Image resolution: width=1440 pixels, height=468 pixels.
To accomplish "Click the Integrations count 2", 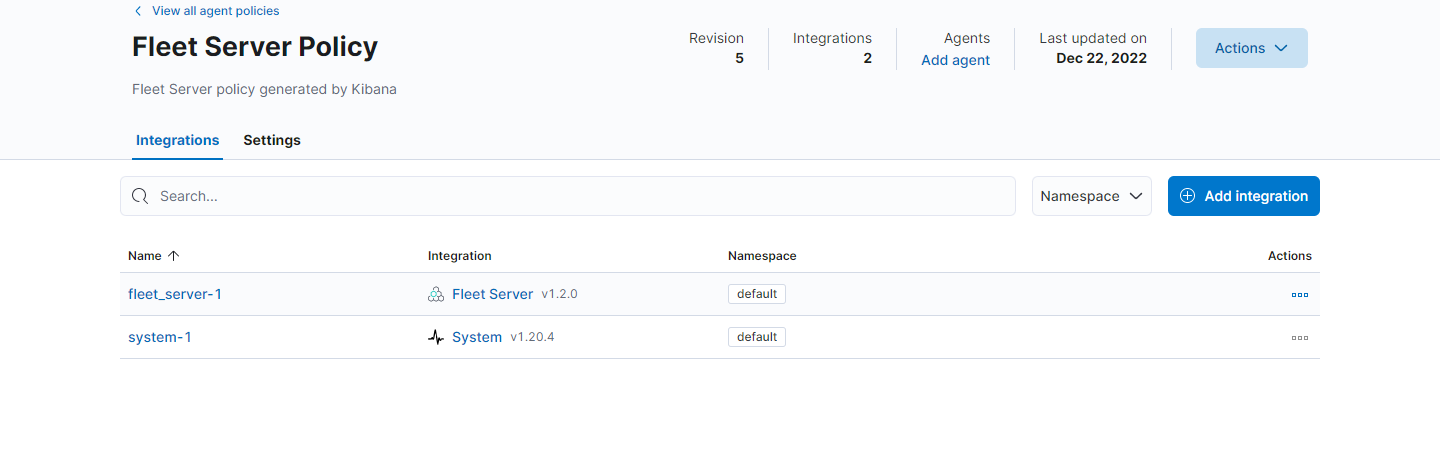I will point(868,59).
